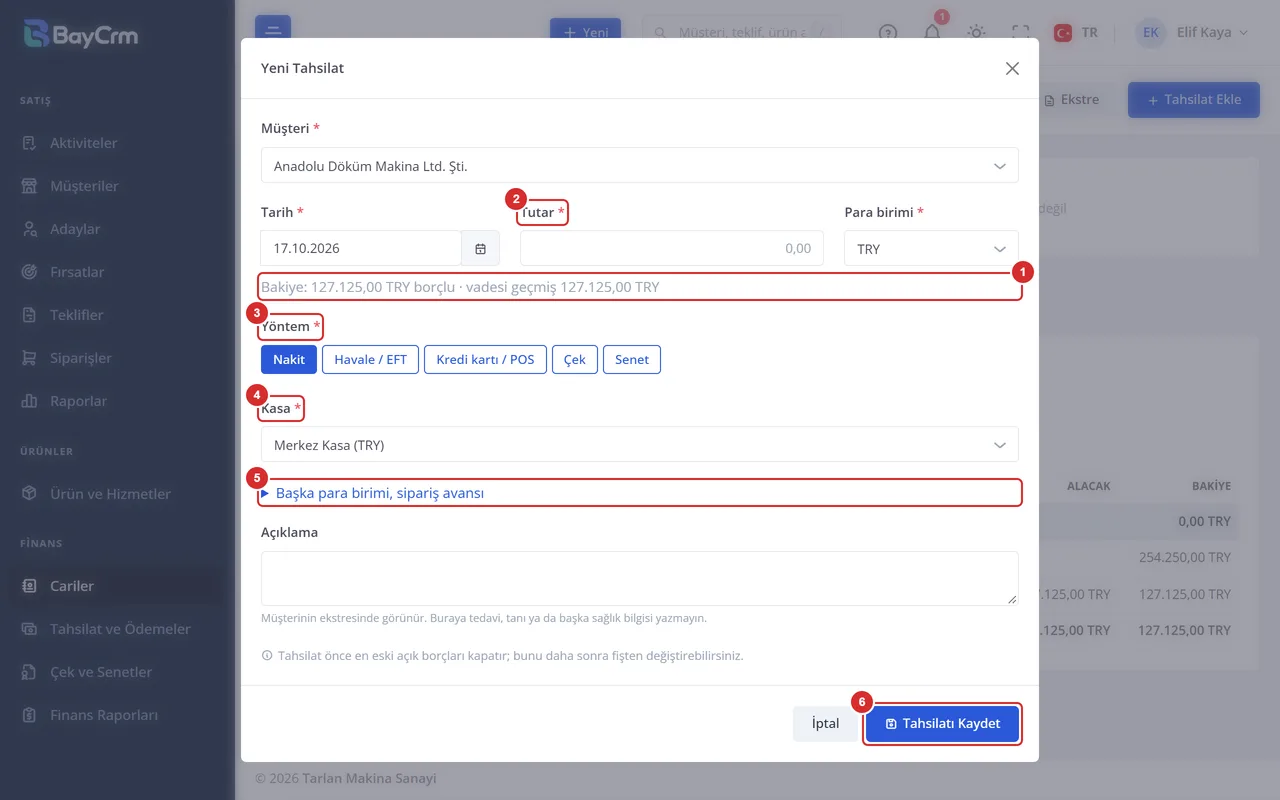The image size is (1280, 800).
Task: Click the Fırsatlar sidebar icon
Action: 30,272
